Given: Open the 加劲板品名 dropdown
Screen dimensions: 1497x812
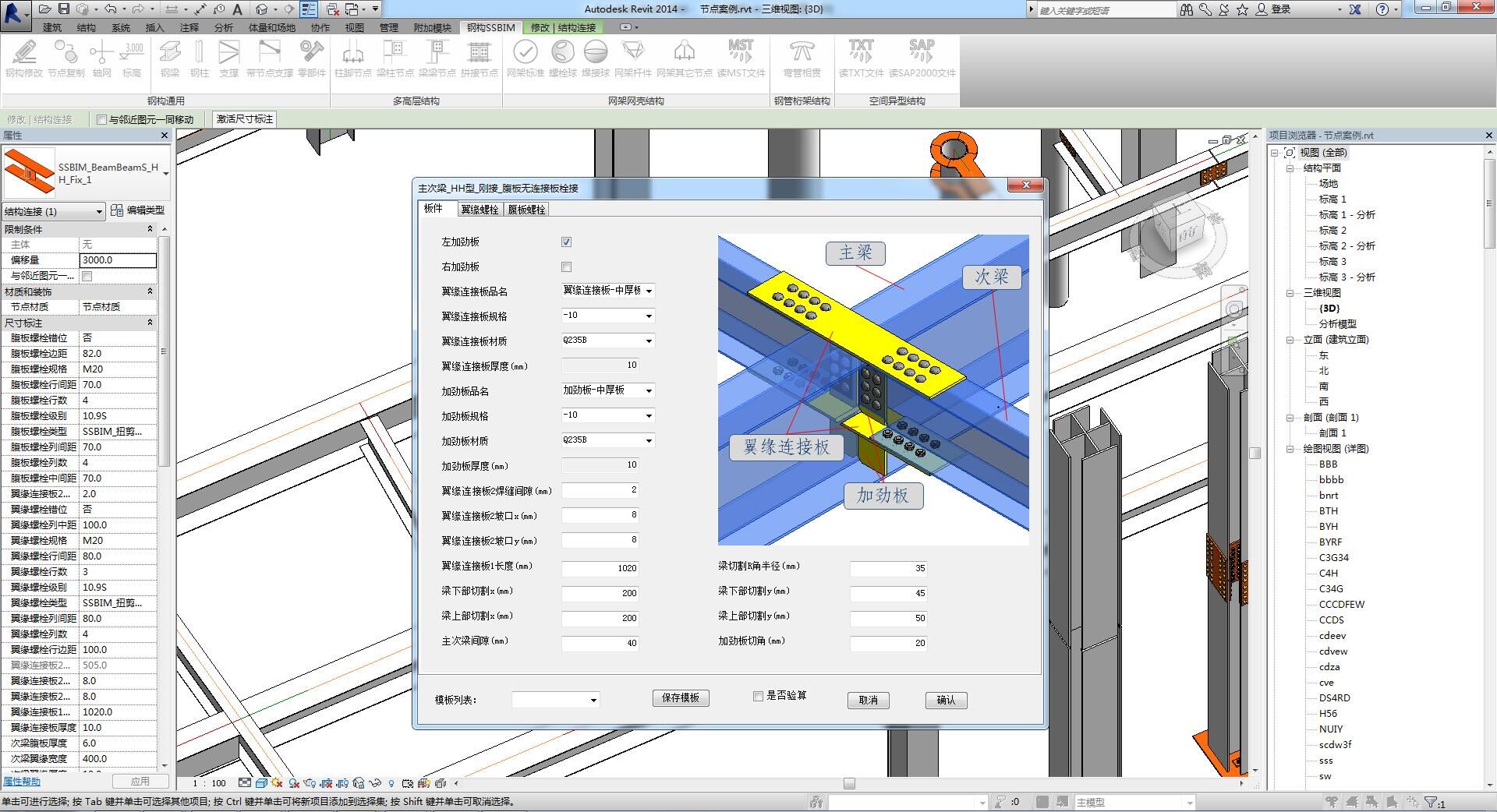Looking at the screenshot, I should (x=648, y=391).
